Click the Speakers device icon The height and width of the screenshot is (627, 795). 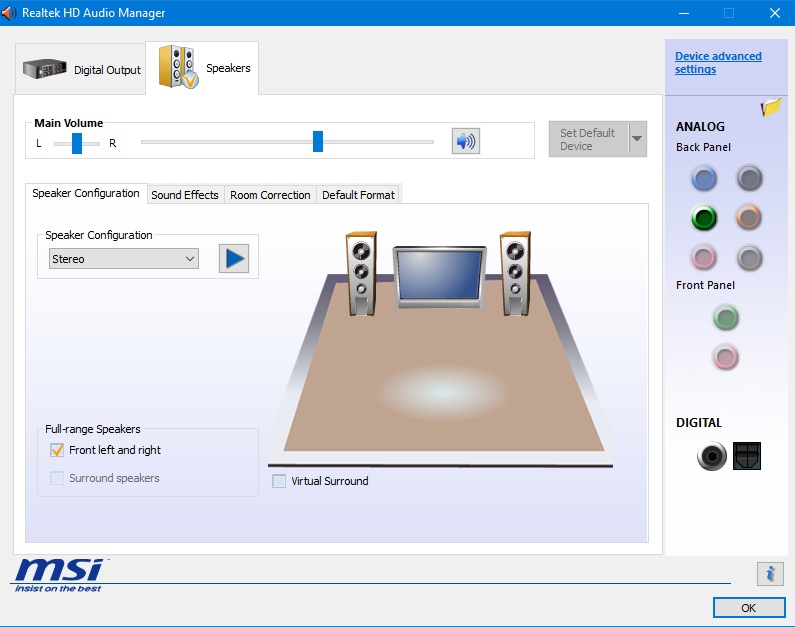click(178, 67)
